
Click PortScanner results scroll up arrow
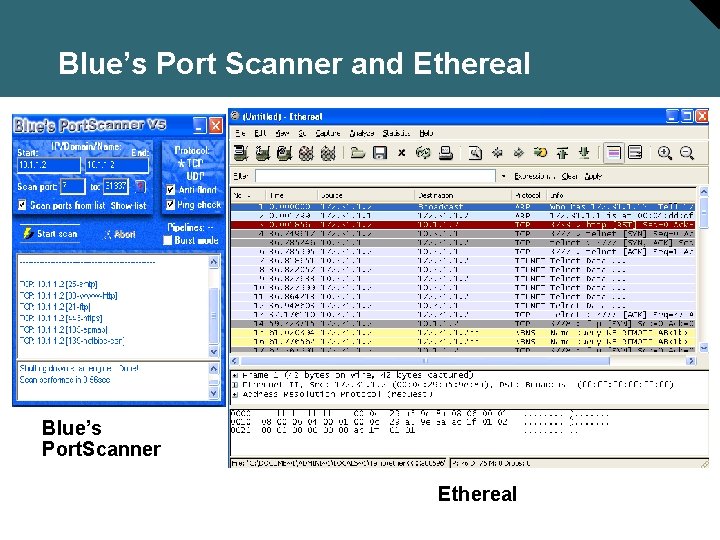pos(214,262)
